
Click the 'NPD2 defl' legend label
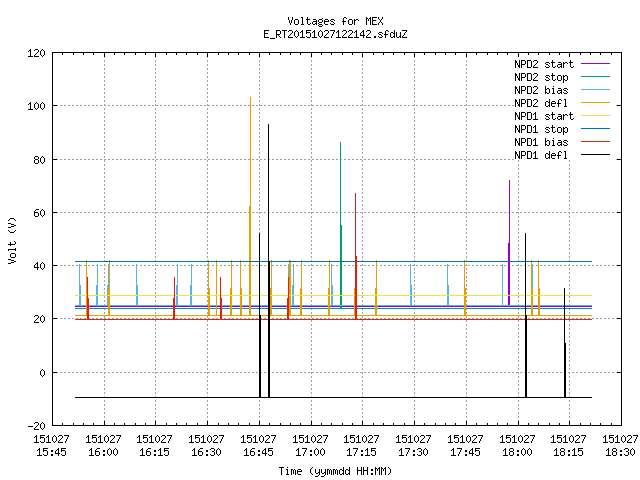tap(541, 103)
